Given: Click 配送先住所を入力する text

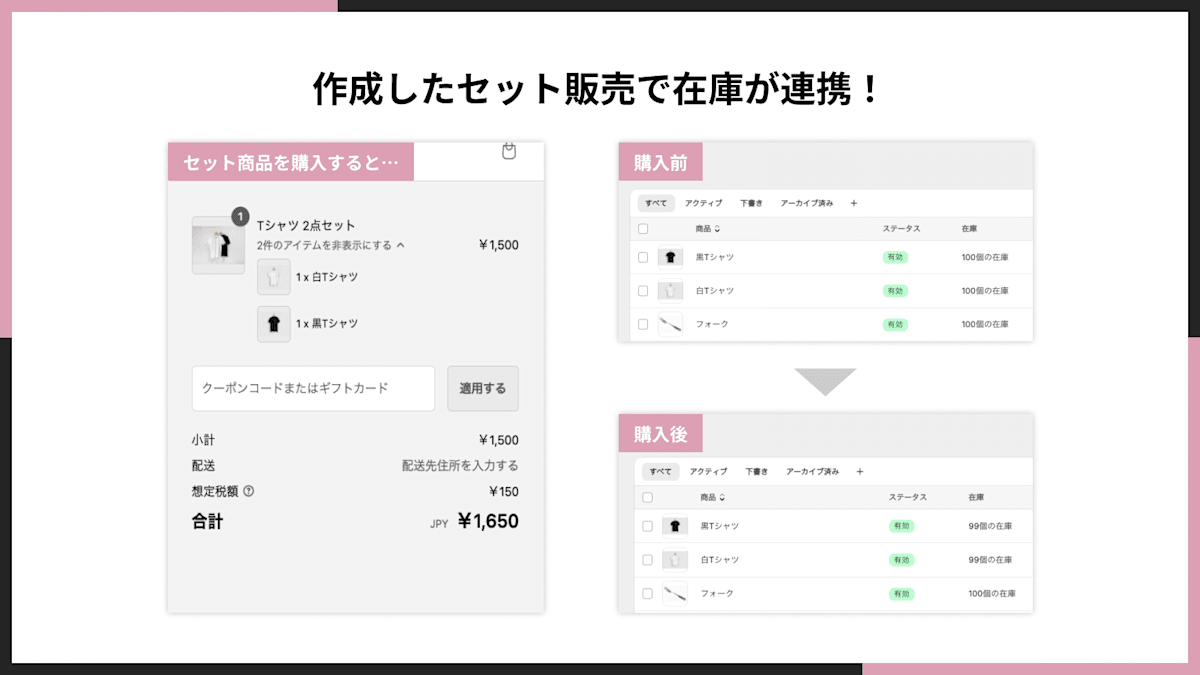Looking at the screenshot, I should click(460, 466).
